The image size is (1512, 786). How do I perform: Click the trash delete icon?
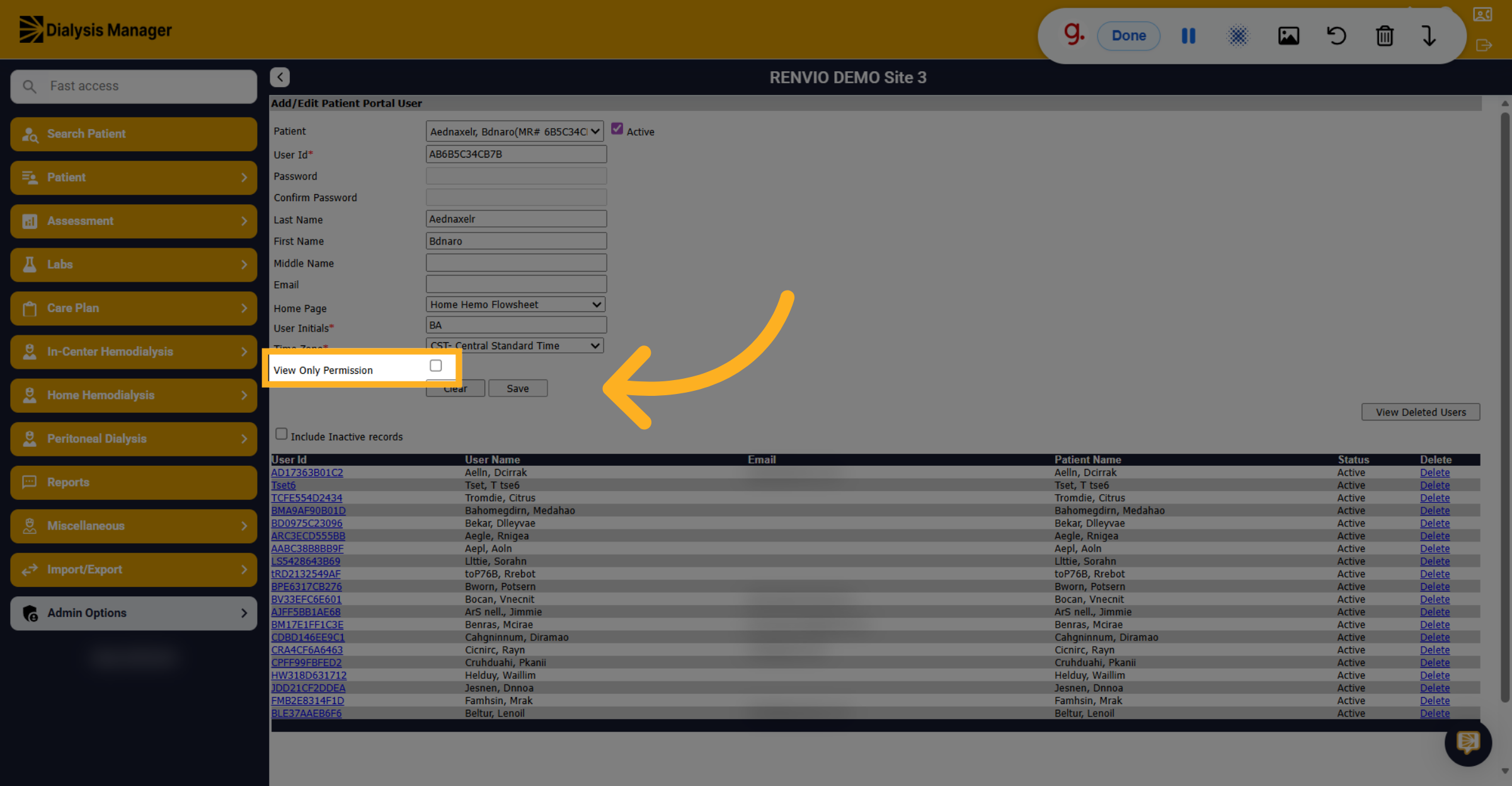pyautogui.click(x=1384, y=36)
